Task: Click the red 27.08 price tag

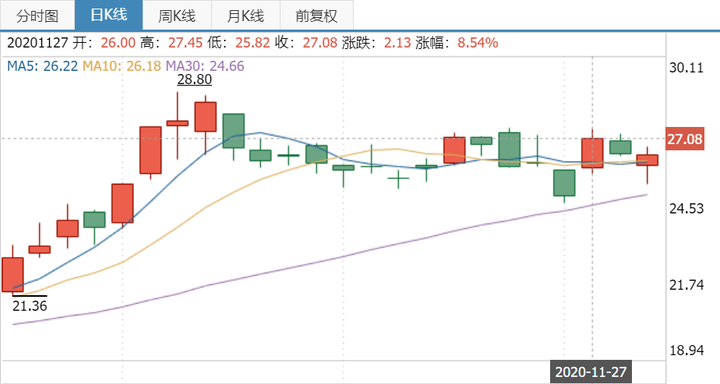Action: click(x=685, y=139)
